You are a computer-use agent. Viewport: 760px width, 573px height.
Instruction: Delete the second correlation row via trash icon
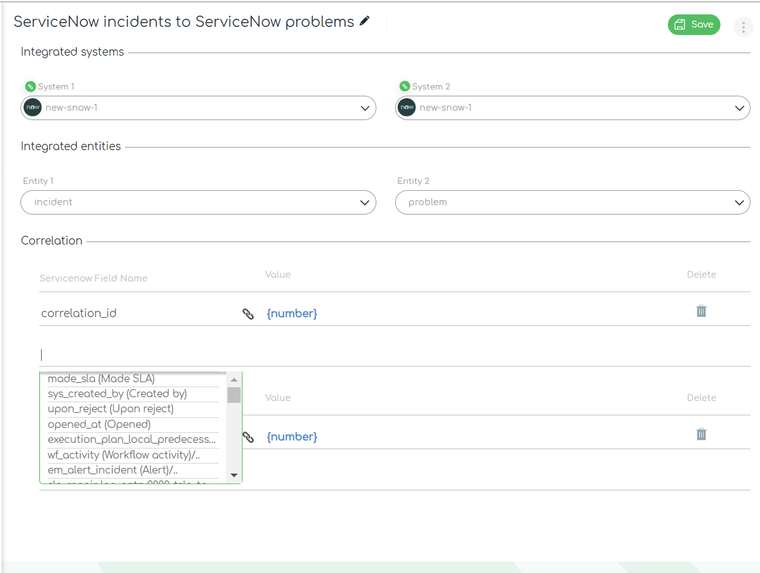[701, 434]
